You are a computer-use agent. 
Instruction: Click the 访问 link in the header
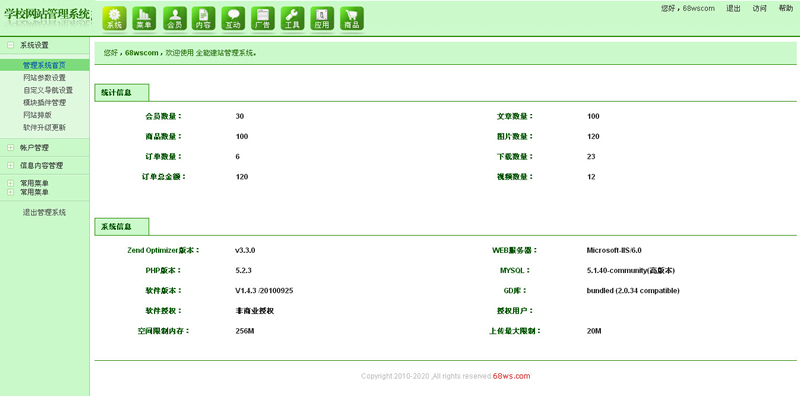760,8
